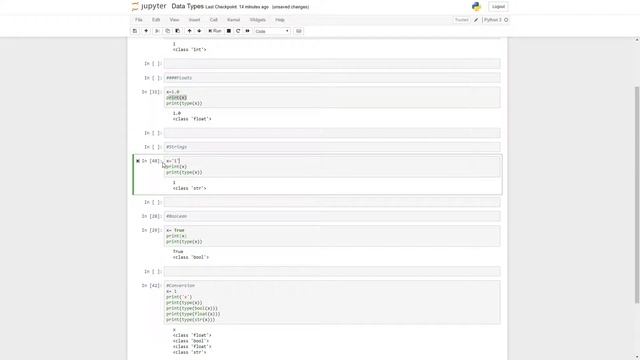Viewport: 640px width, 360px height.
Task: Click the <class 'int'> output at top
Action: click(x=189, y=49)
